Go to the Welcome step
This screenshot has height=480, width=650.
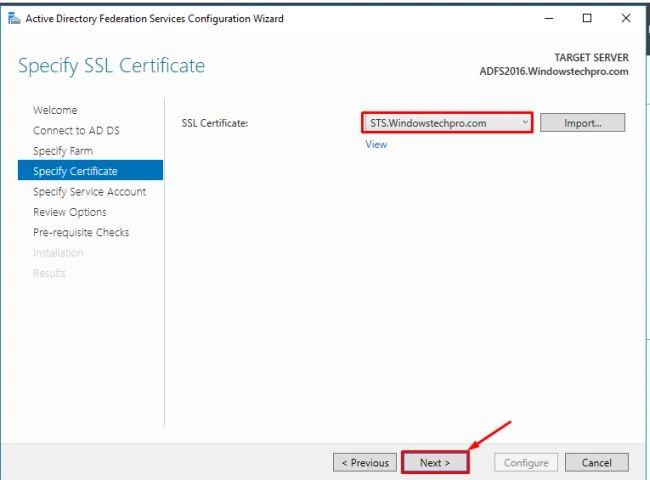[55, 110]
